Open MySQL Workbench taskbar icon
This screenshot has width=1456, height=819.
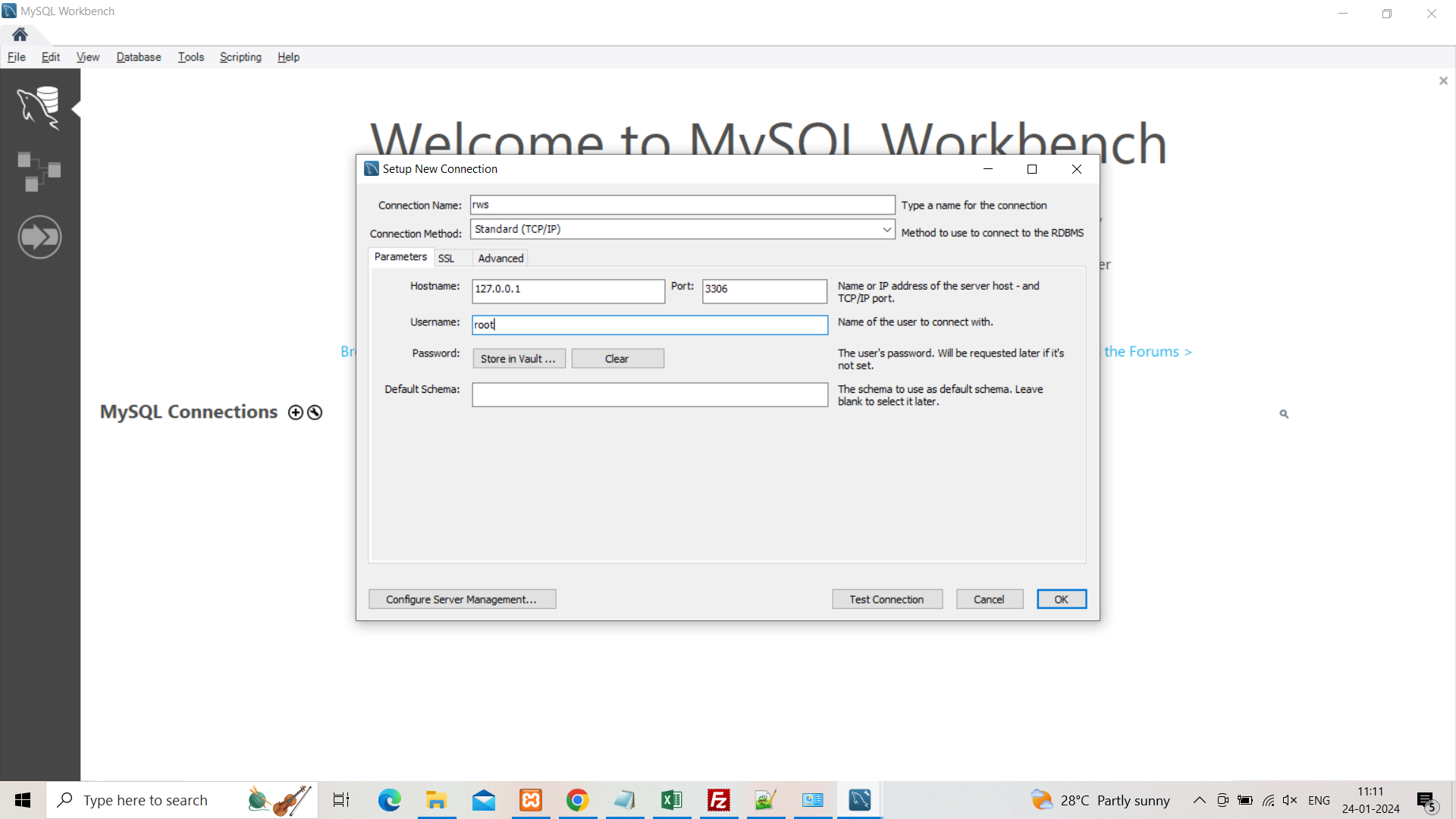point(860,800)
